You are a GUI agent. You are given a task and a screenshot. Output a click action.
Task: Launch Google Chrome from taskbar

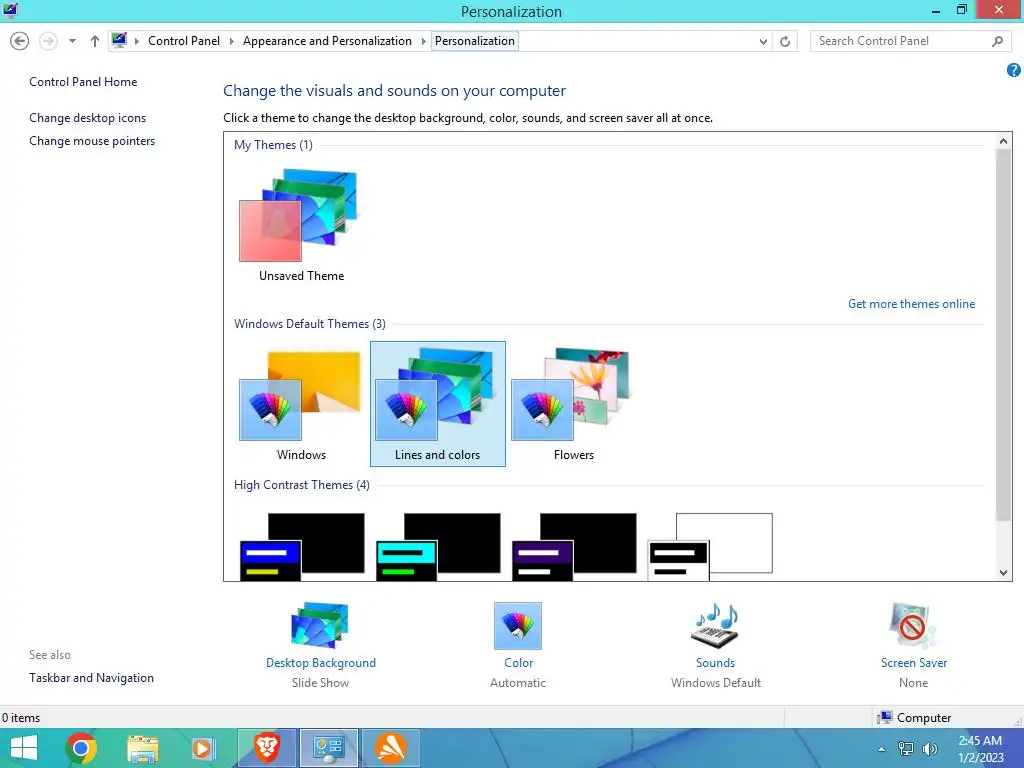(81, 748)
